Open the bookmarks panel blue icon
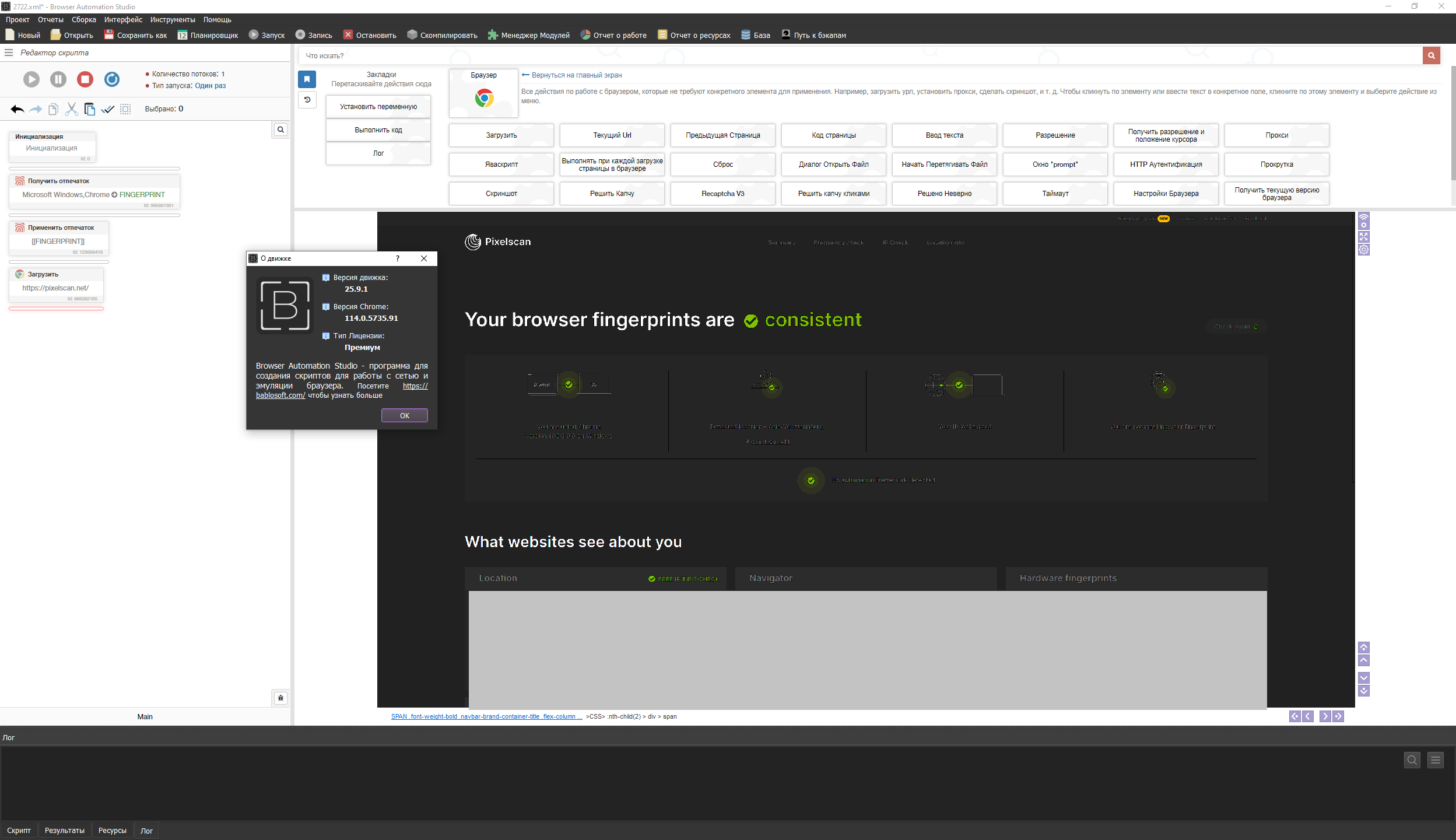This screenshot has width=1456, height=840. (x=307, y=79)
